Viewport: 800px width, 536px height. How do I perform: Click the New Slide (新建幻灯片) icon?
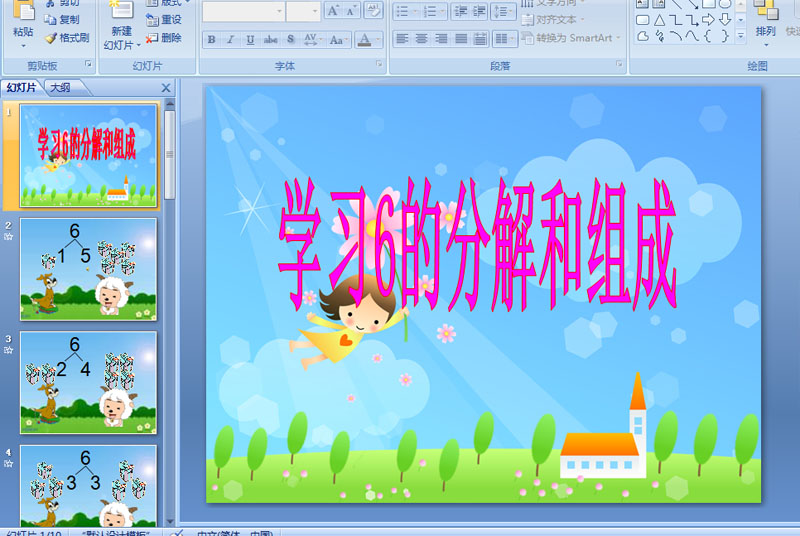pyautogui.click(x=121, y=9)
